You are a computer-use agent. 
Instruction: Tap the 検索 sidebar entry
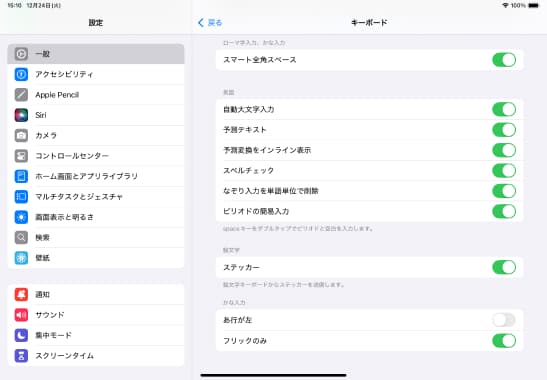[x=96, y=238]
